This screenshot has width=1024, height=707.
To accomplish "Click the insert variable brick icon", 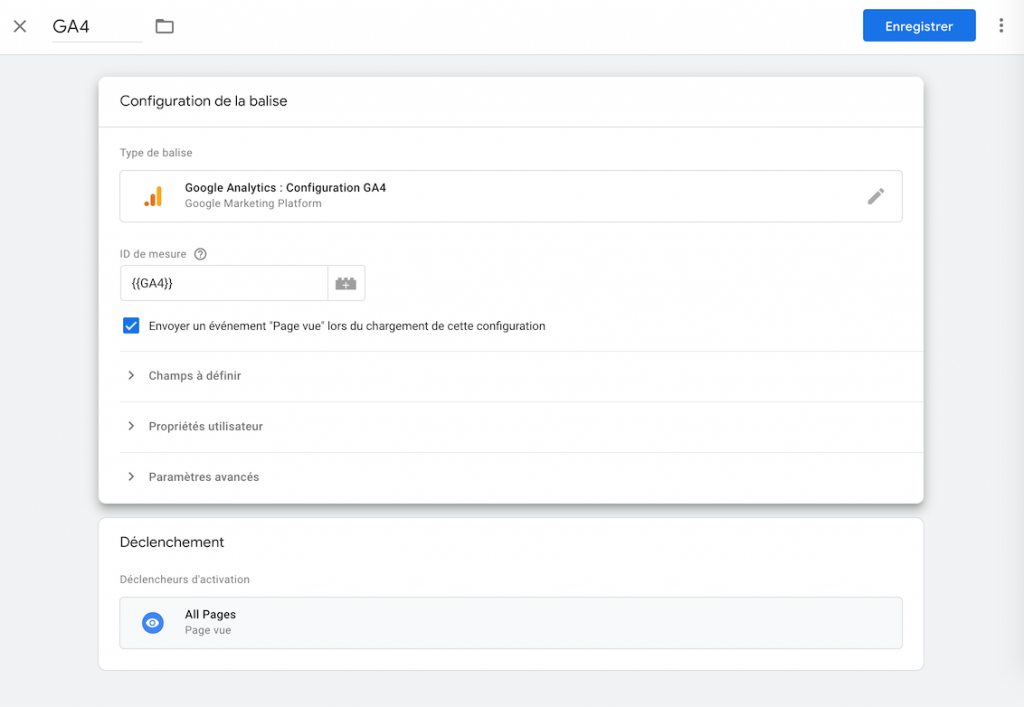I will click(346, 283).
